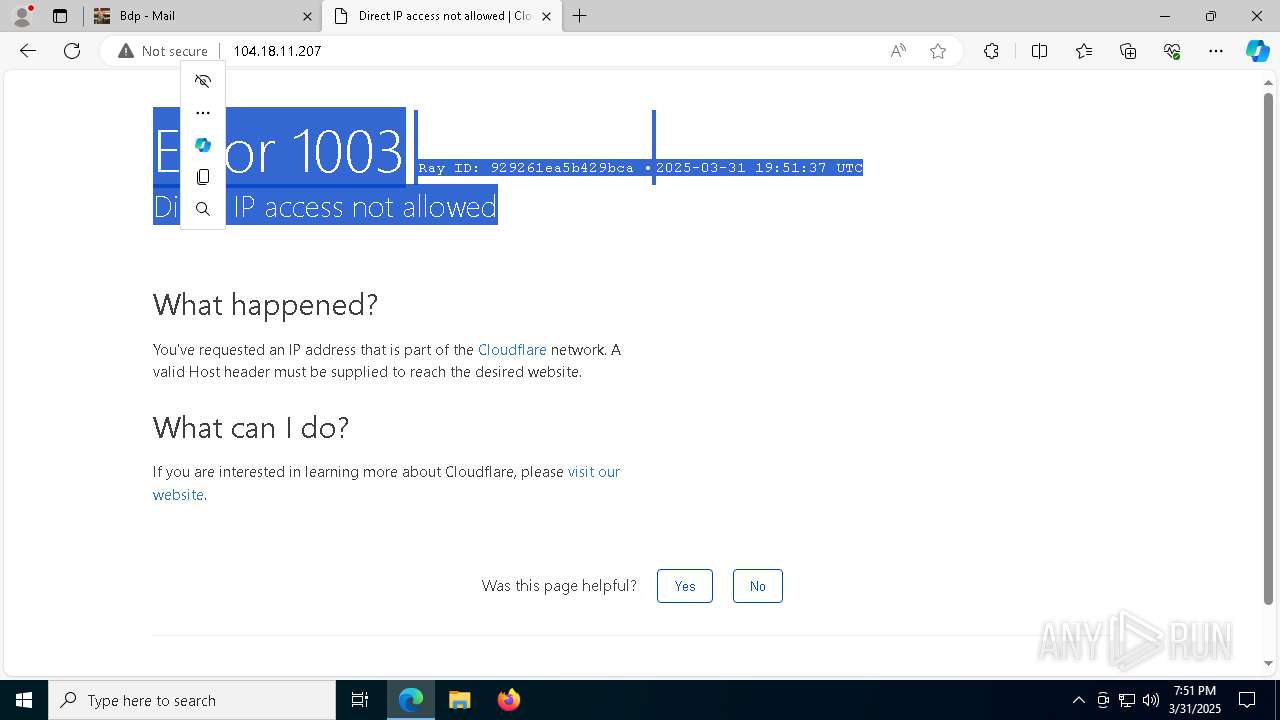Enable Split screen view
1280x720 pixels.
1039,51
